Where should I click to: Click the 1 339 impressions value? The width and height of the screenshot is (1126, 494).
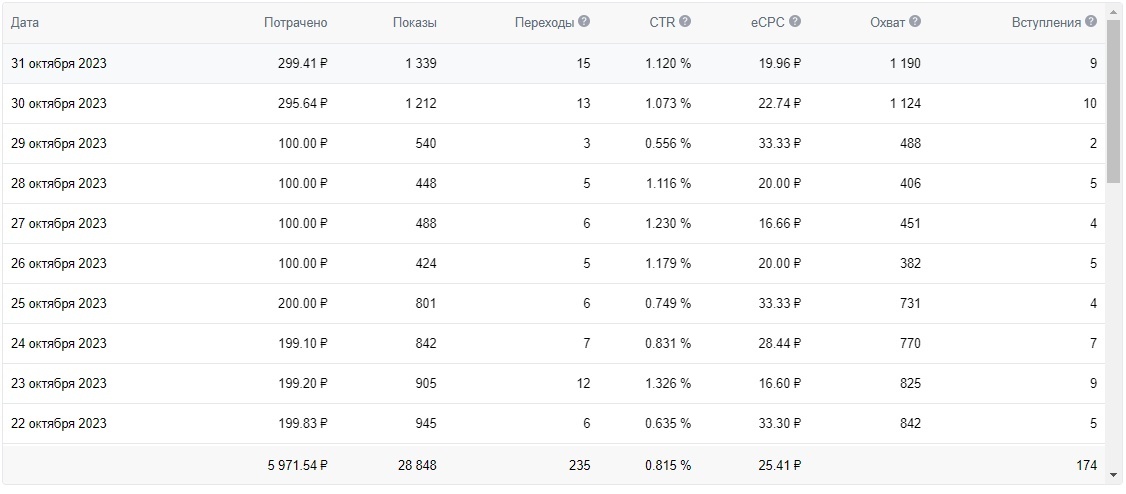[x=421, y=64]
